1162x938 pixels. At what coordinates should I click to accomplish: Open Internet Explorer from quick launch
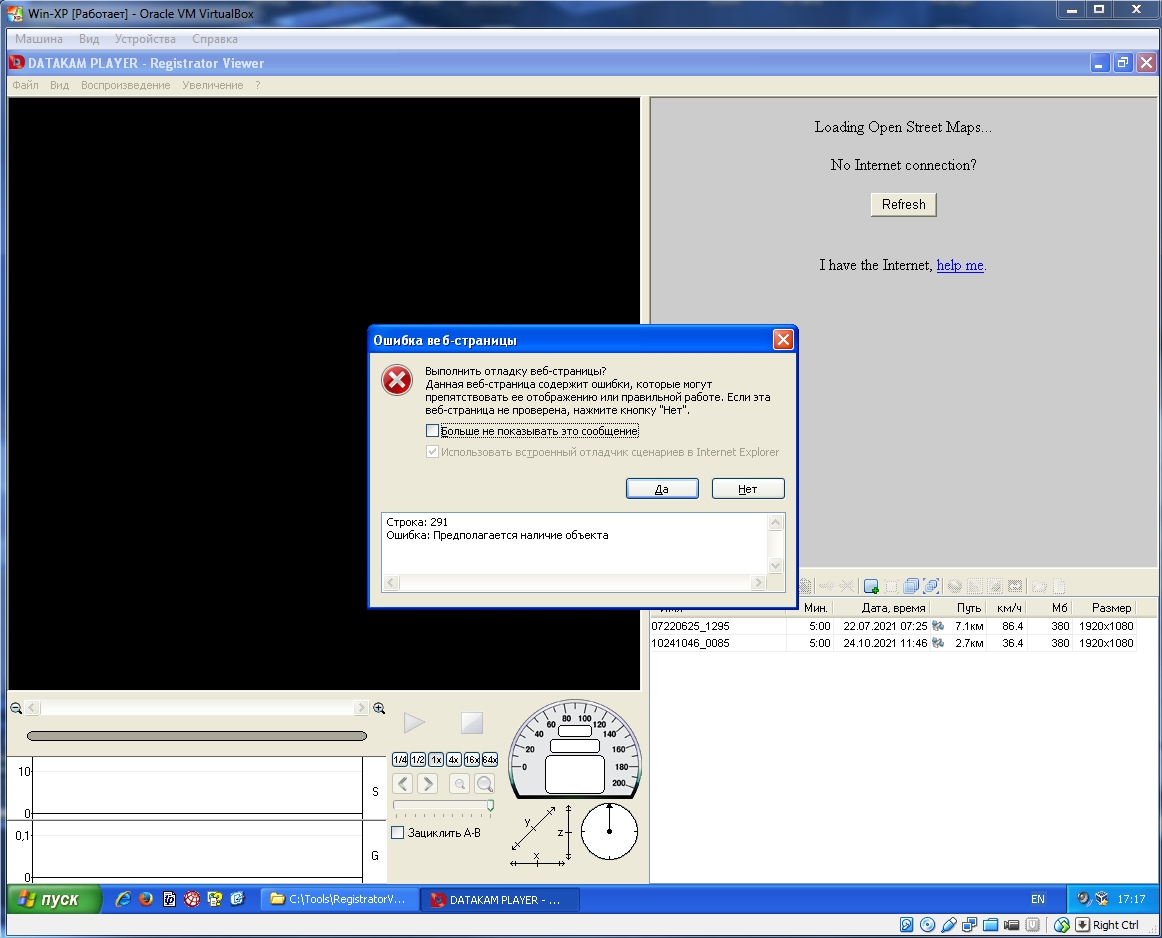(x=123, y=899)
